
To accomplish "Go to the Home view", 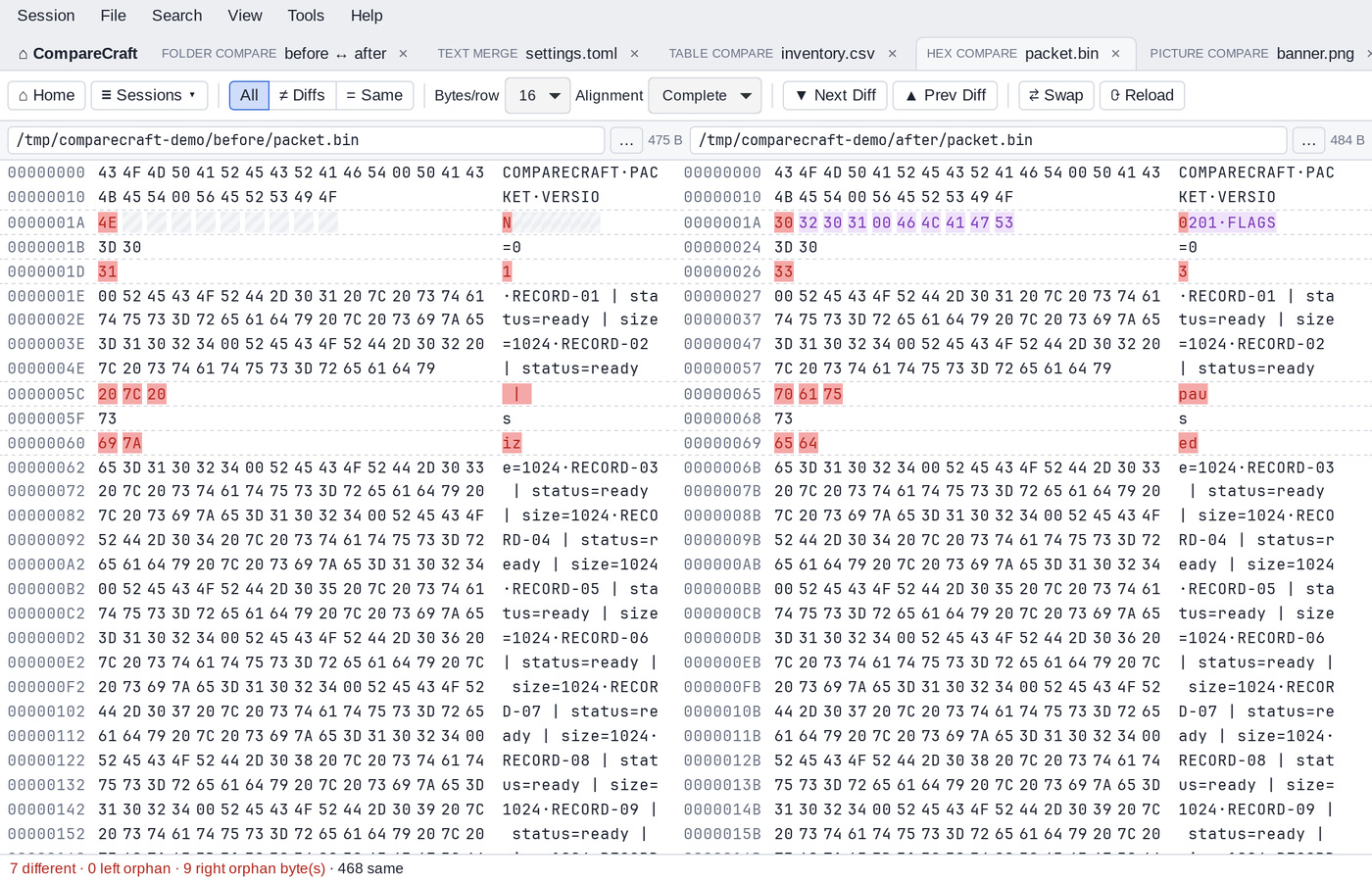I will click(x=46, y=95).
